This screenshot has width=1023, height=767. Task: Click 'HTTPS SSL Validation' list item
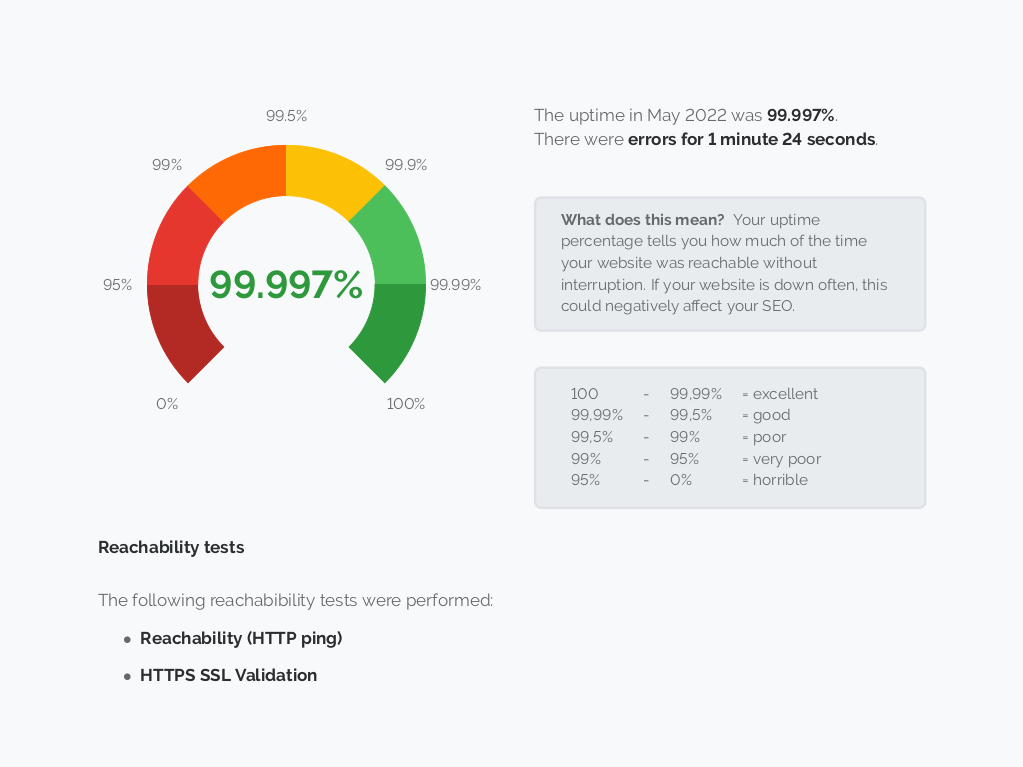[x=228, y=676]
